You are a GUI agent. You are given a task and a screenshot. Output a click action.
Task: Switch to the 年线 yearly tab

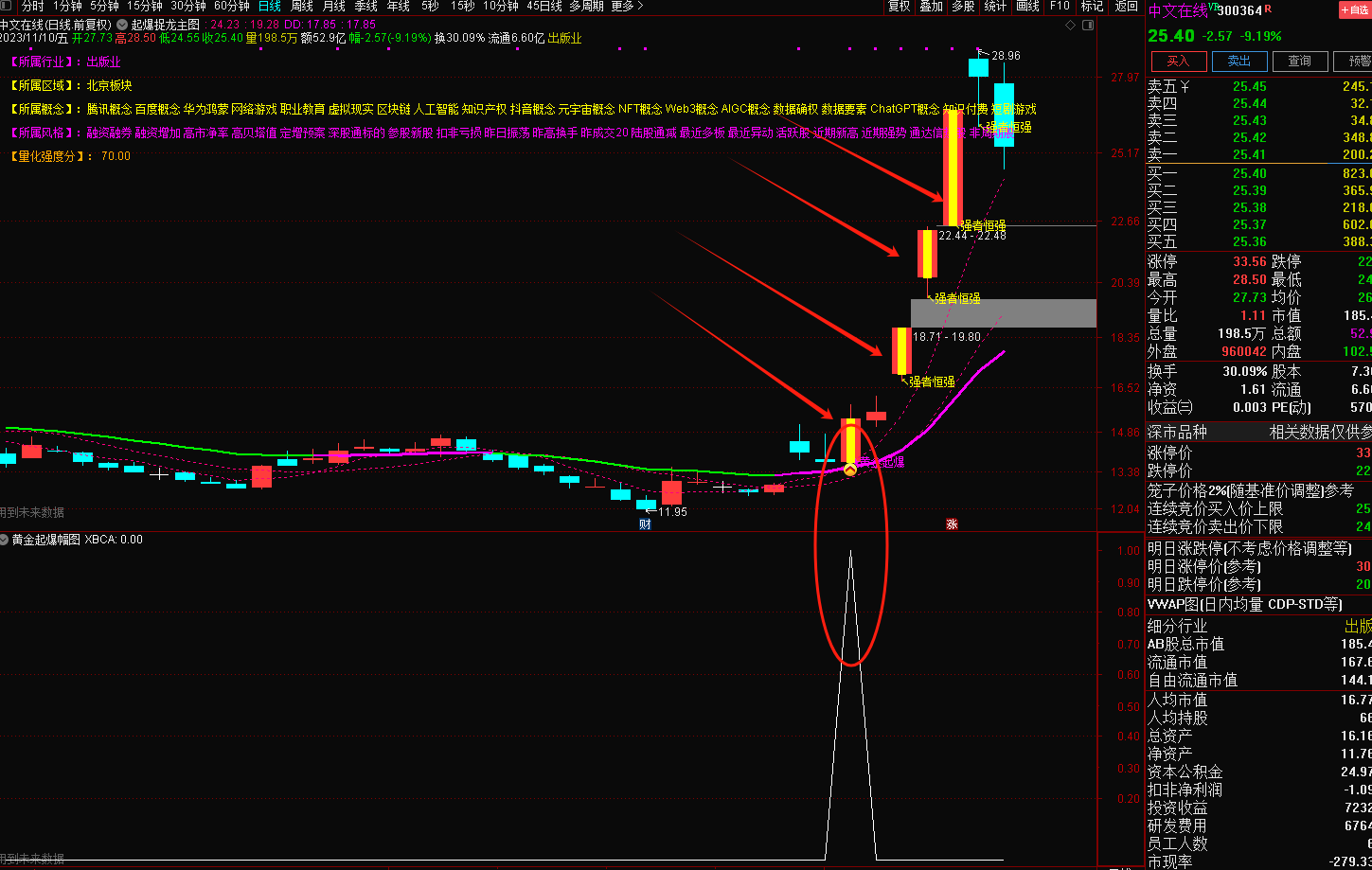pyautogui.click(x=398, y=6)
